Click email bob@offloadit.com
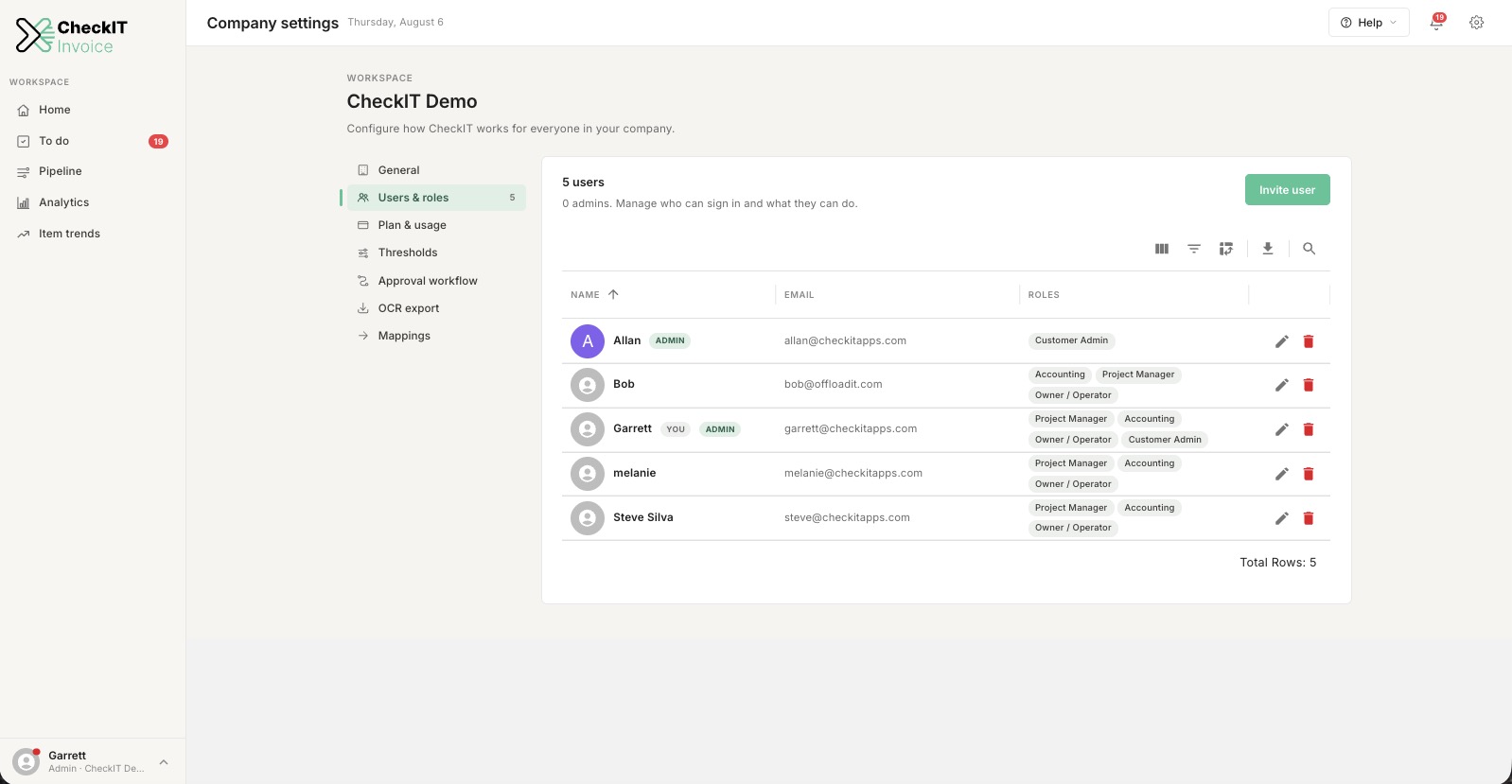The width and height of the screenshot is (1512, 784). tap(834, 384)
